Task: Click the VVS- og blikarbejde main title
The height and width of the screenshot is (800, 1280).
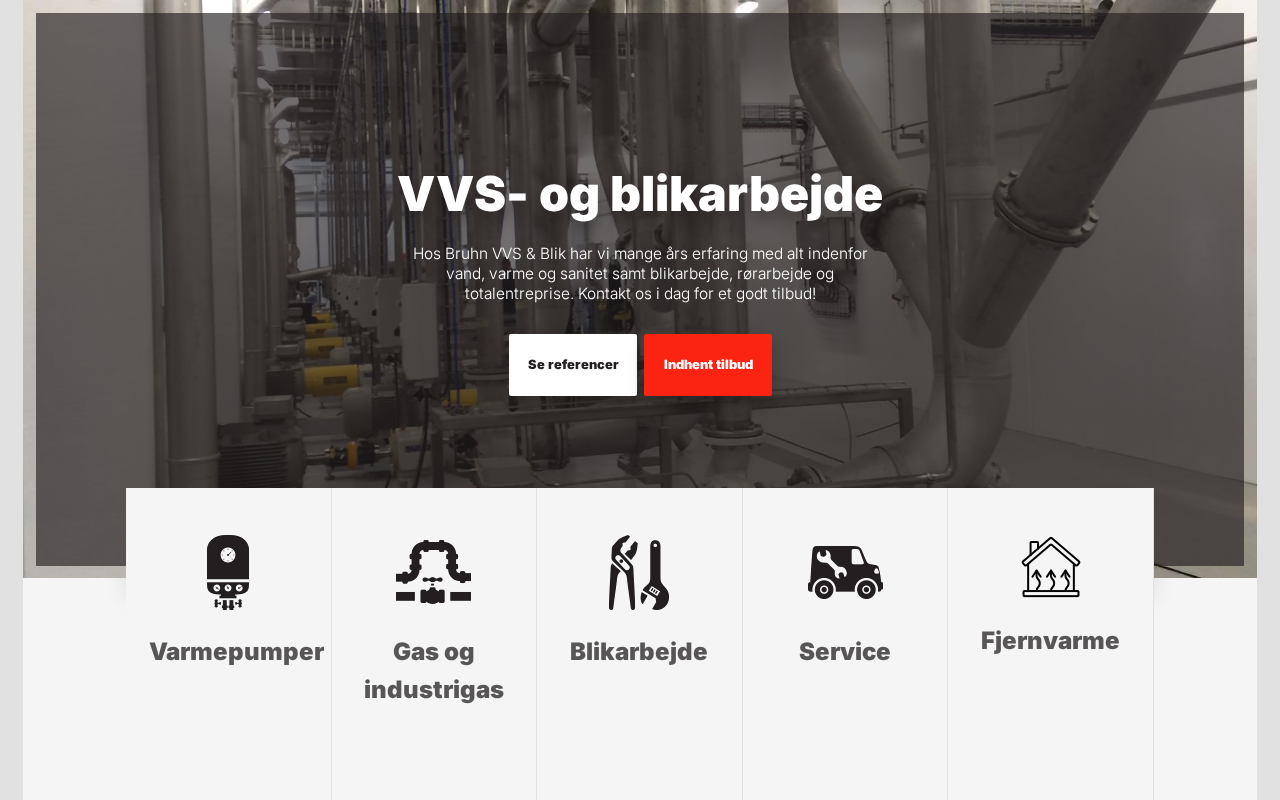Action: [x=640, y=194]
